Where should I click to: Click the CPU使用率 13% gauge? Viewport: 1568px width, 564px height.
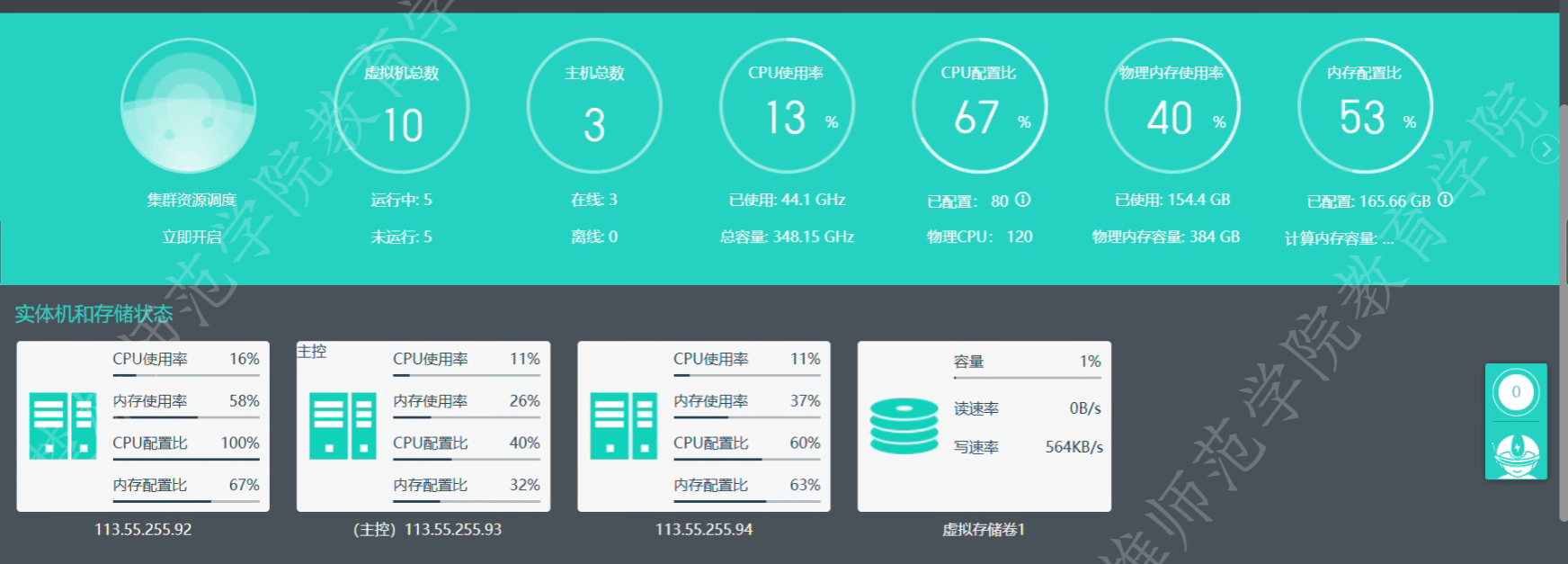pyautogui.click(x=787, y=106)
